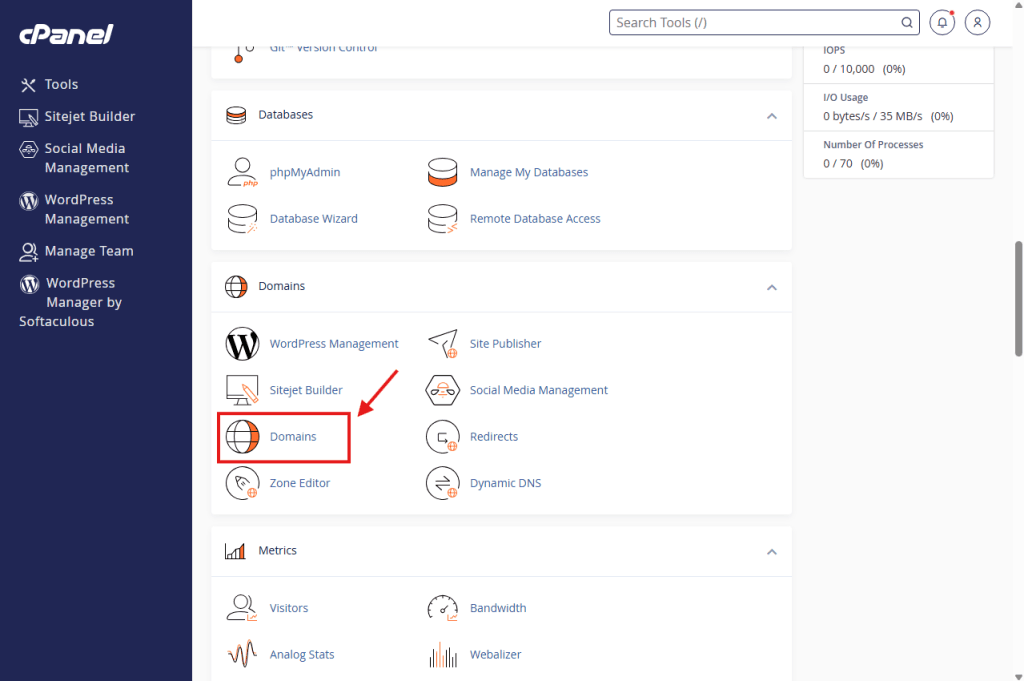The width and height of the screenshot is (1024, 681).
Task: Select Tools in the sidebar
Action: click(x=61, y=85)
